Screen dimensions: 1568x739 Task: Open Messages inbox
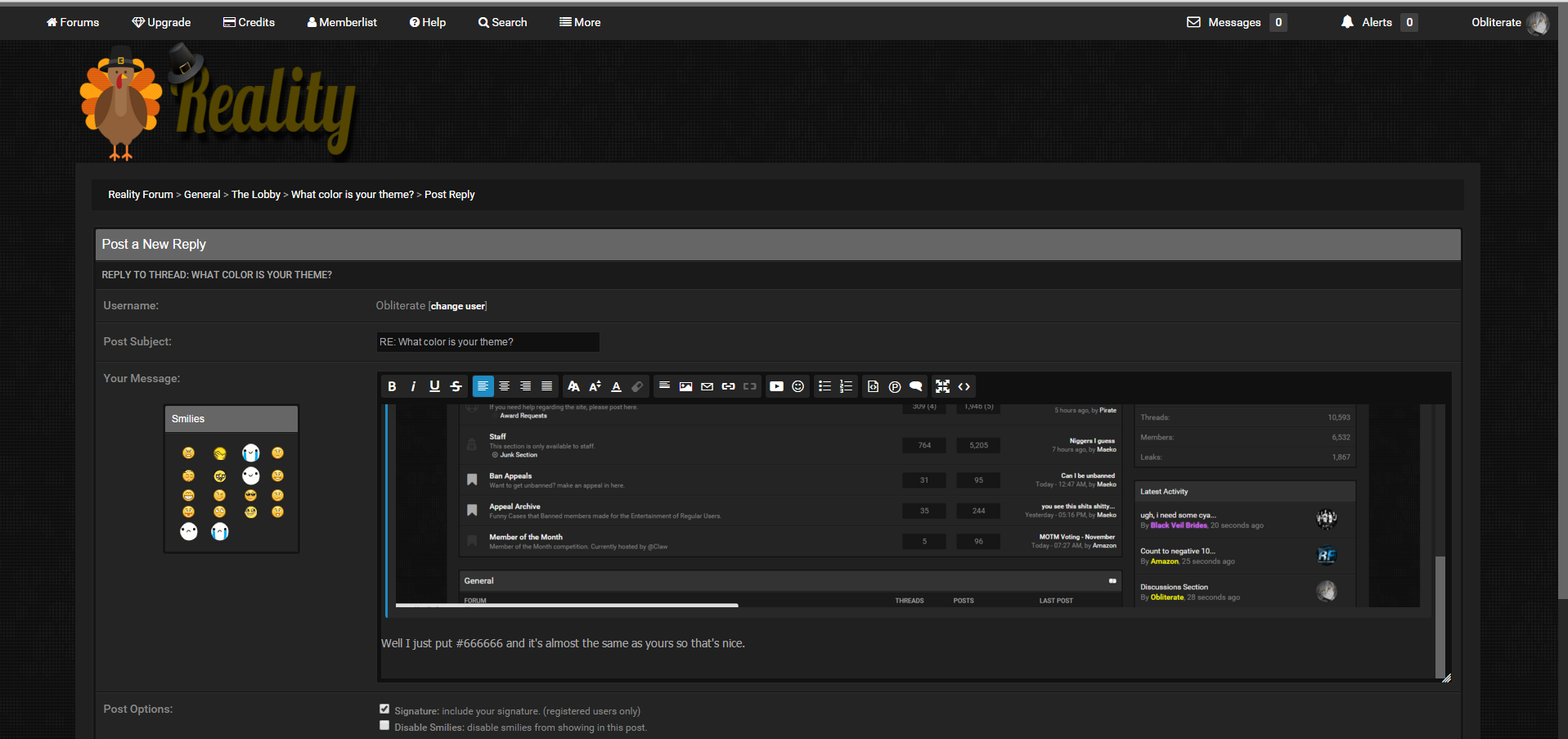click(1236, 22)
